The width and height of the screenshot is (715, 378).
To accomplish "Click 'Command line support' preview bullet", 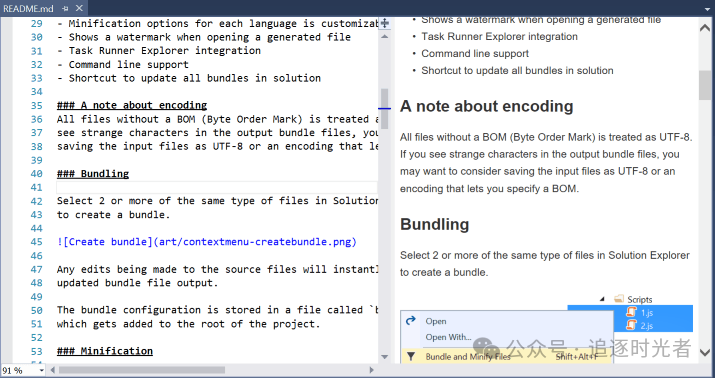I will point(475,53).
